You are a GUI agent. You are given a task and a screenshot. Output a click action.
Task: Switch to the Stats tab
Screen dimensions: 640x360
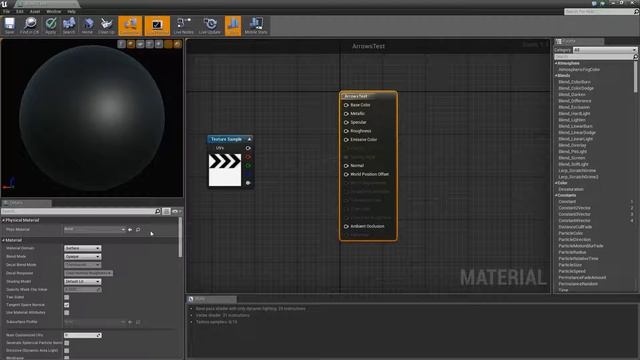coord(211,299)
